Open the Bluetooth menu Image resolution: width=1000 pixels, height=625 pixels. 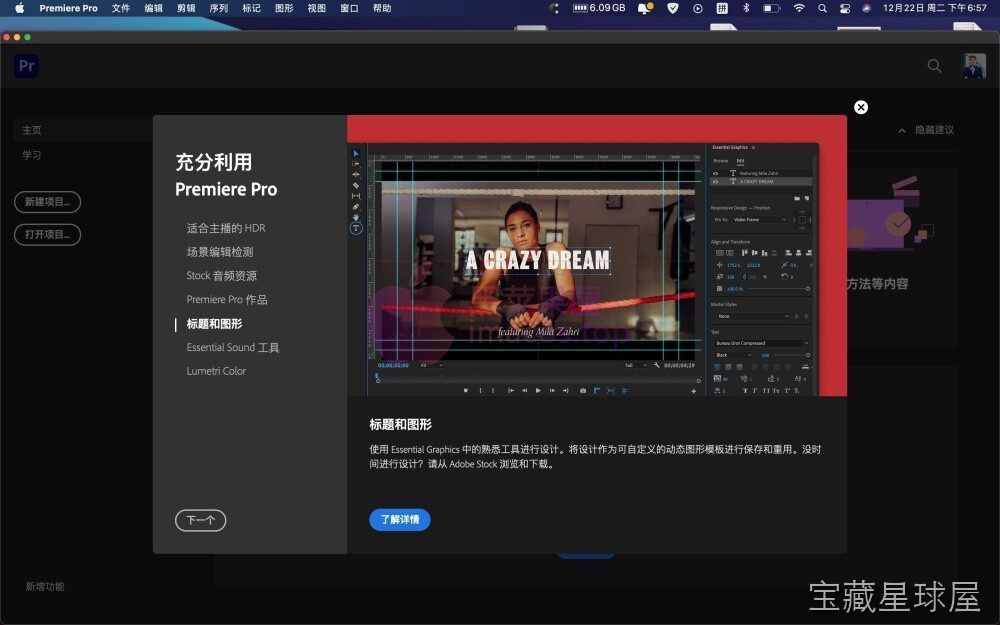pyautogui.click(x=746, y=8)
